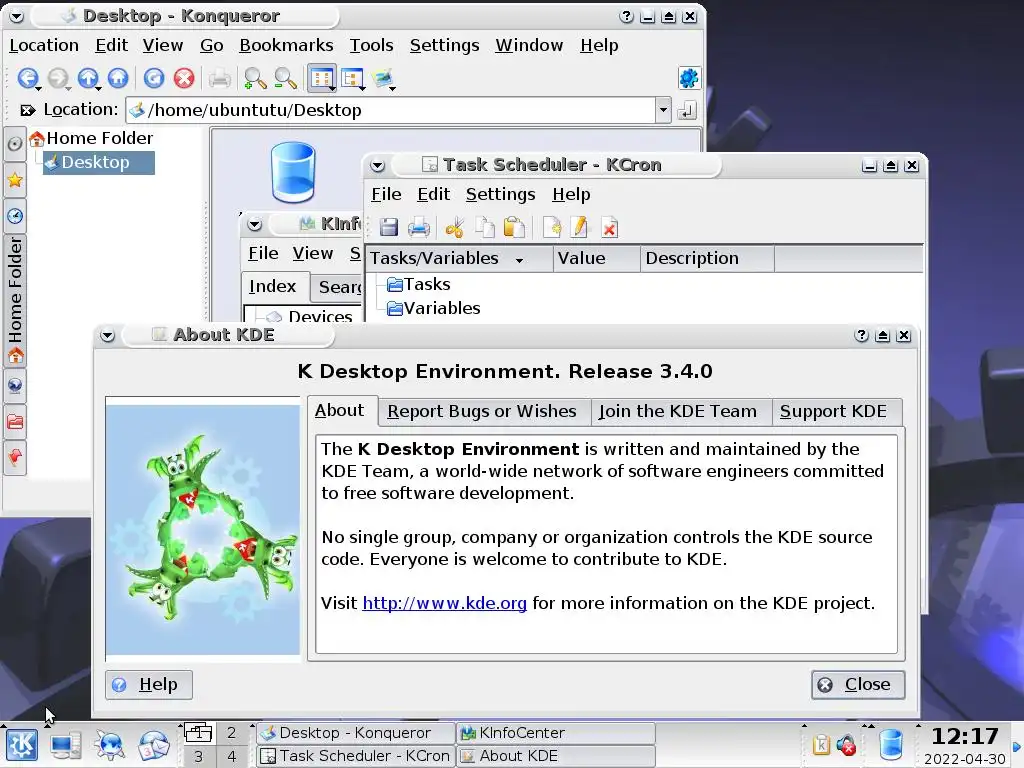Viewport: 1024px width, 768px height.
Task: Click Show Desktop icon in panel
Action: pyautogui.click(x=66, y=745)
